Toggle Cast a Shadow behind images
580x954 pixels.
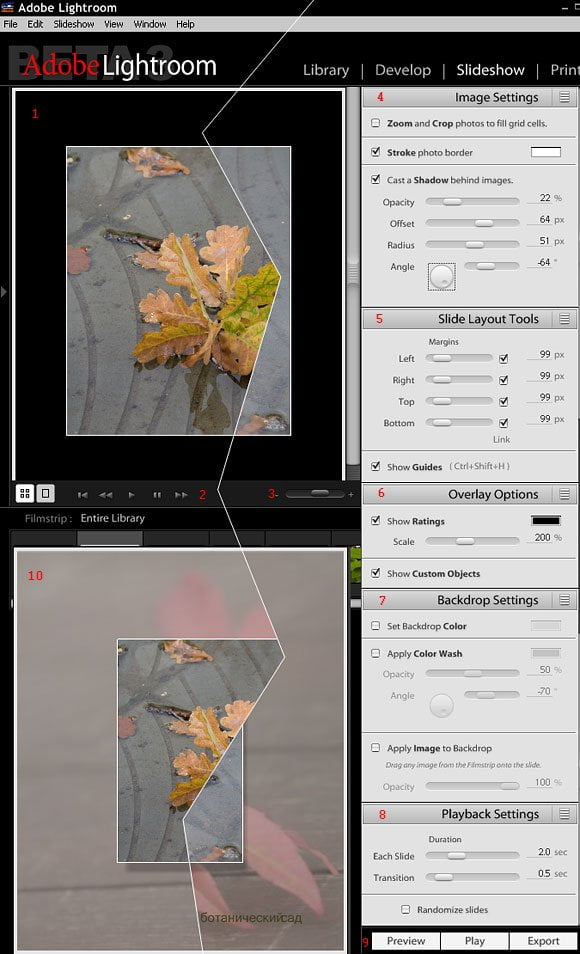click(x=376, y=179)
